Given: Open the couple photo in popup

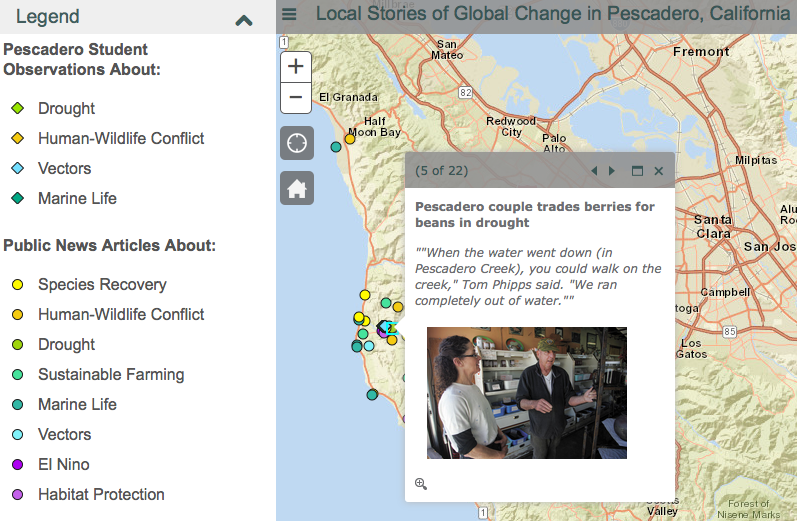Looking at the screenshot, I should pos(526,392).
